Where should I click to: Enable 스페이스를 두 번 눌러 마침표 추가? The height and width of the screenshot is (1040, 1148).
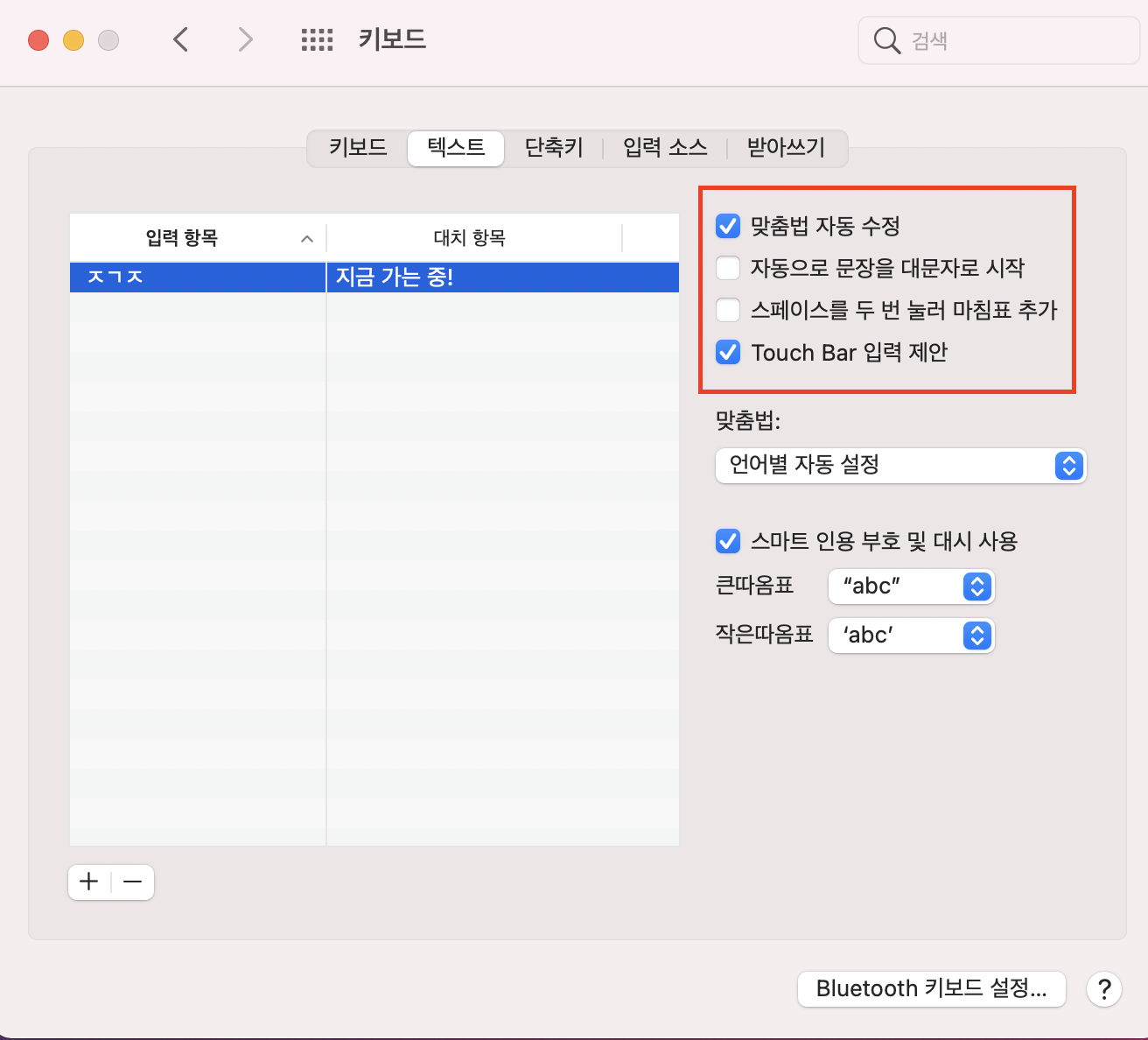[x=728, y=310]
